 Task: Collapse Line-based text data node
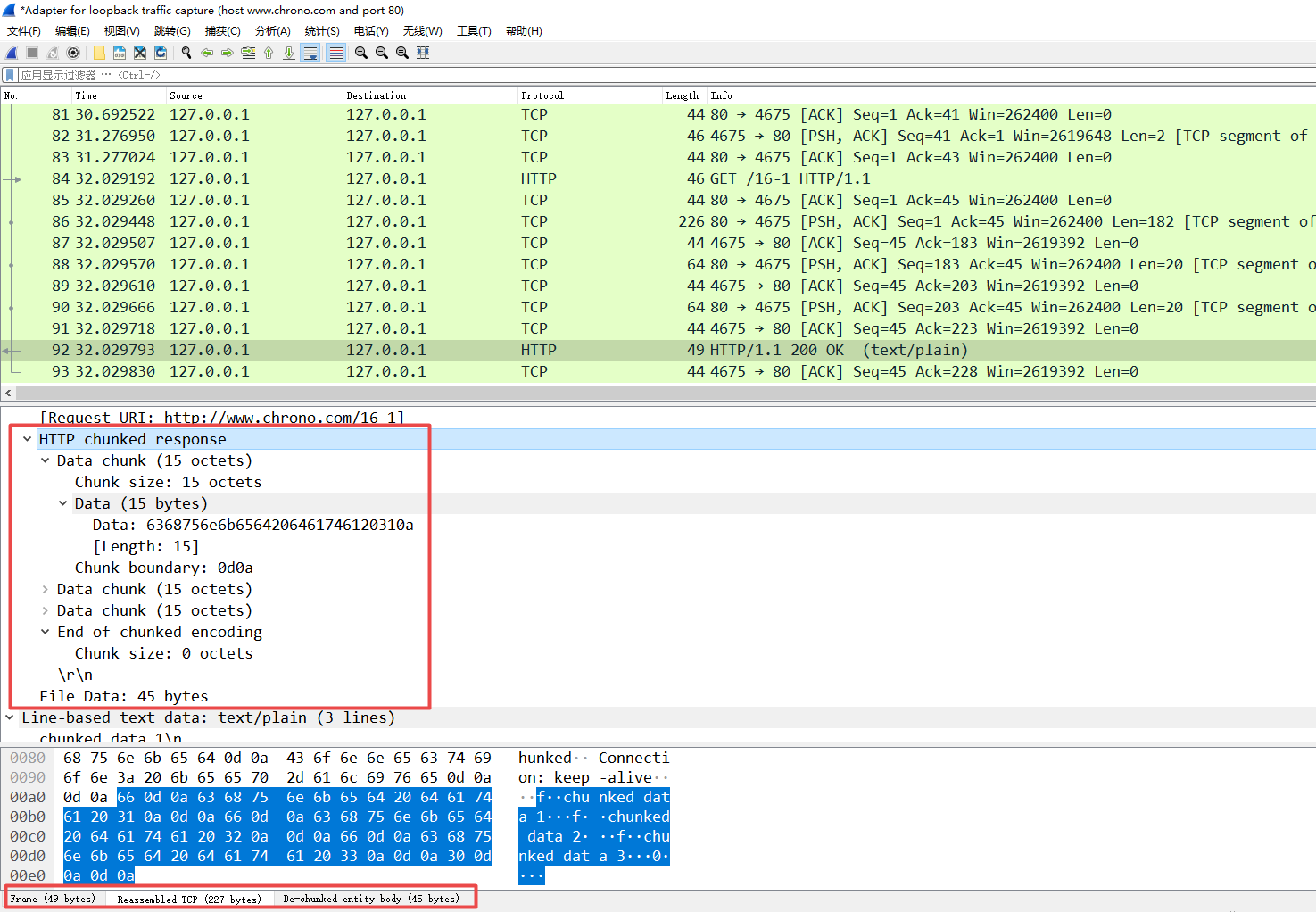pyautogui.click(x=10, y=717)
